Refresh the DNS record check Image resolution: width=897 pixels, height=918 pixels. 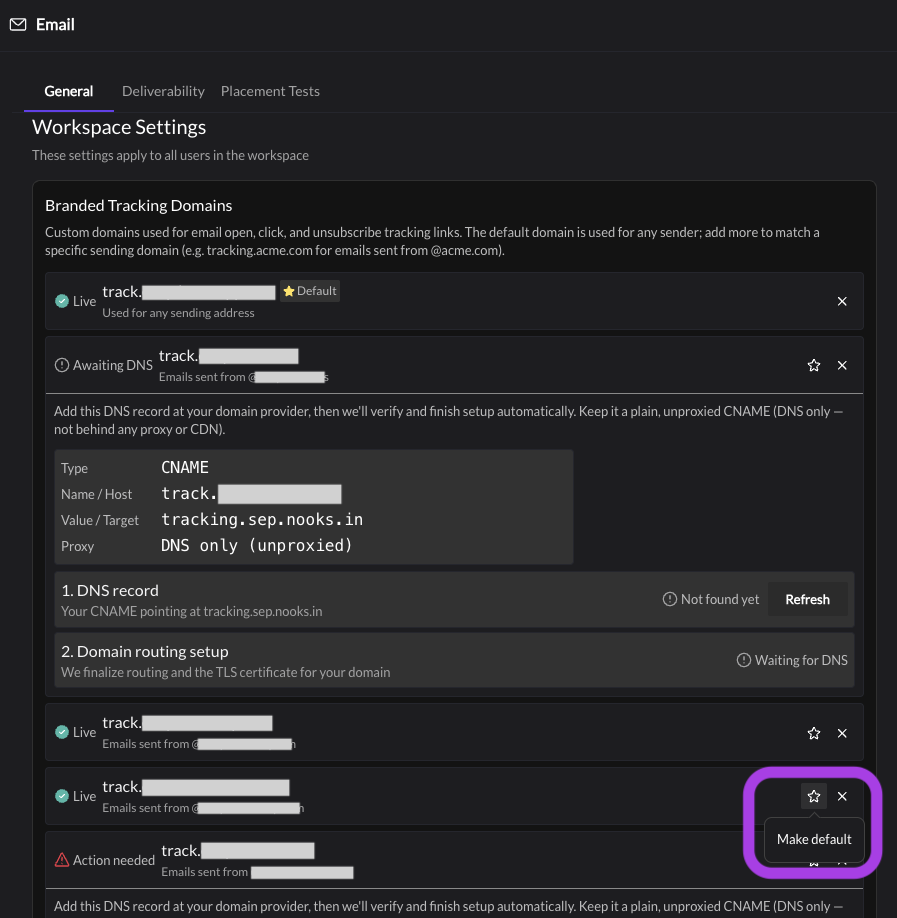pos(807,600)
